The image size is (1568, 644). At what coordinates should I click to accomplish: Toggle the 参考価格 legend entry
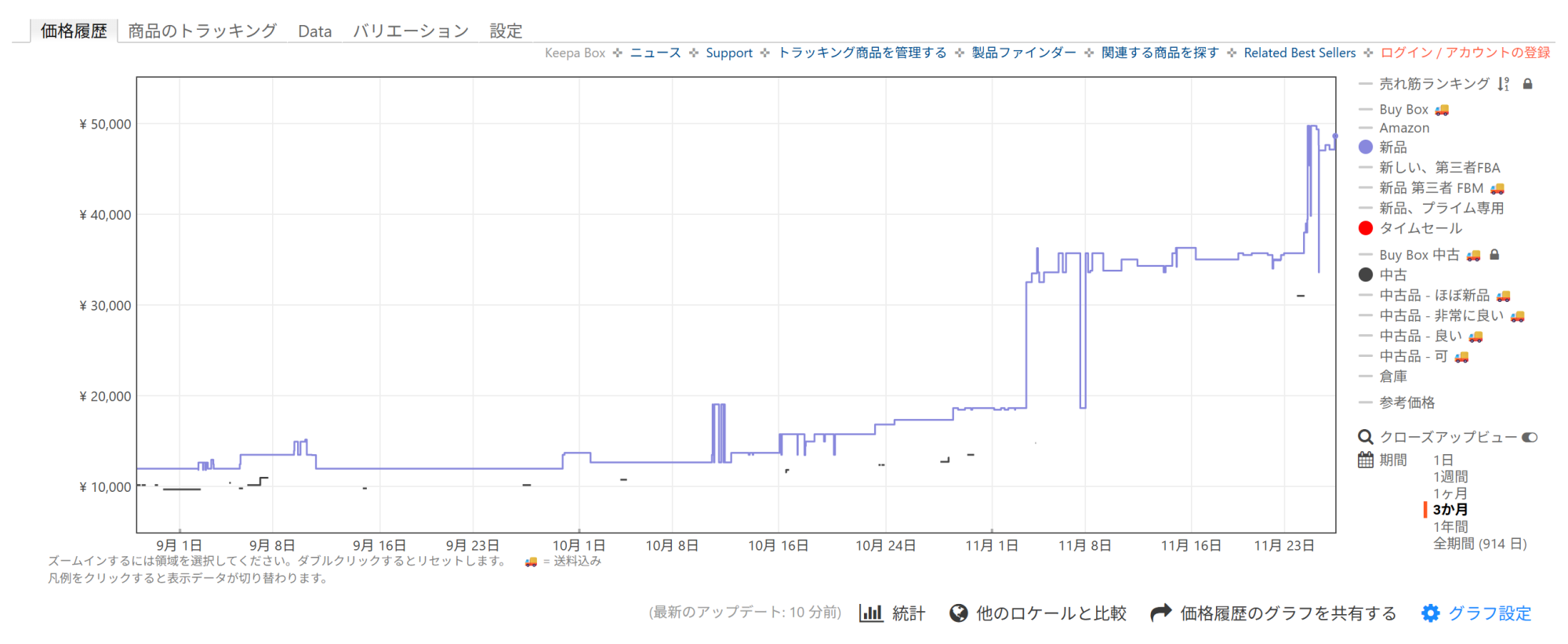click(x=1407, y=402)
